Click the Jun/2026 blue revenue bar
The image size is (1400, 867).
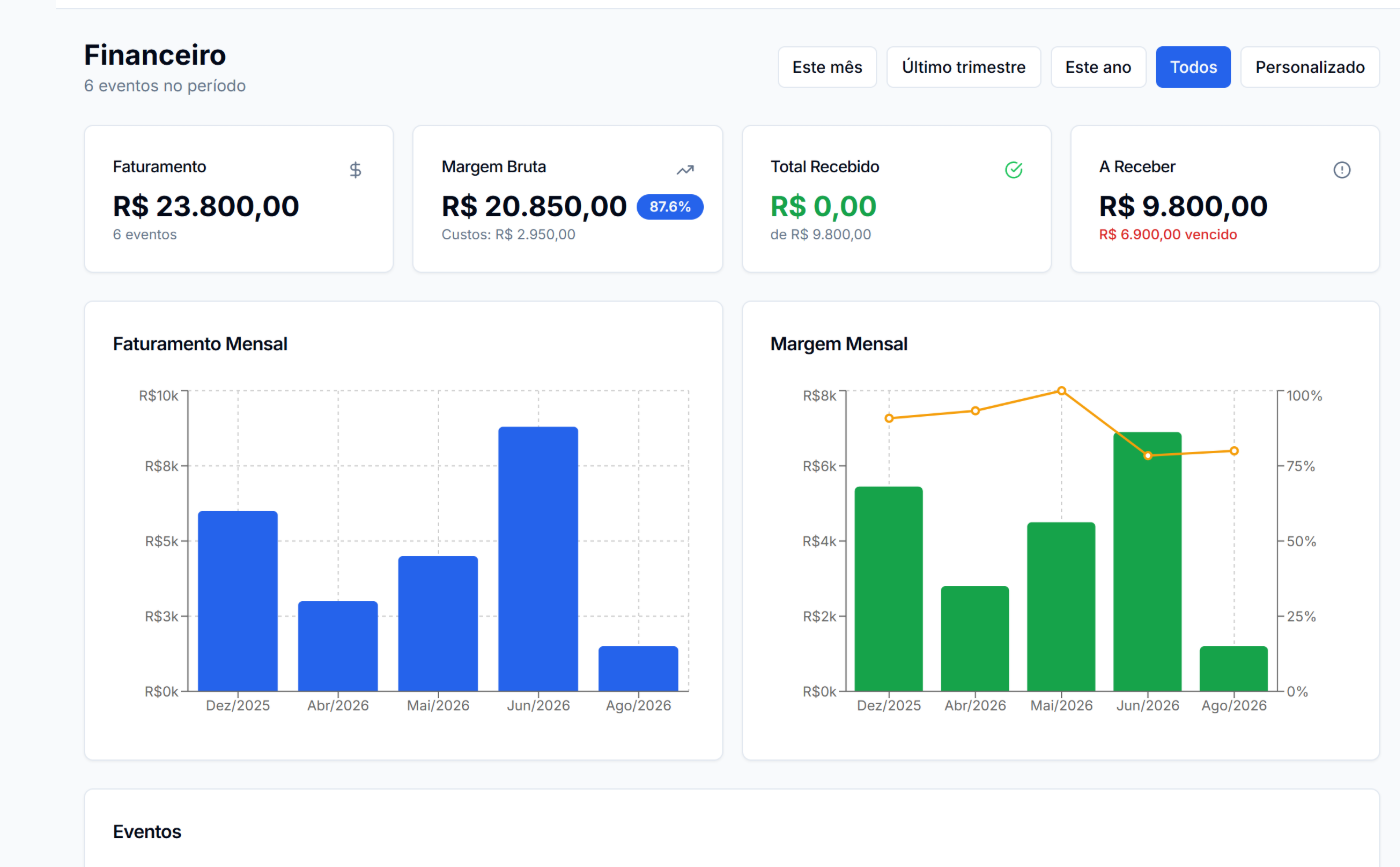(x=538, y=559)
